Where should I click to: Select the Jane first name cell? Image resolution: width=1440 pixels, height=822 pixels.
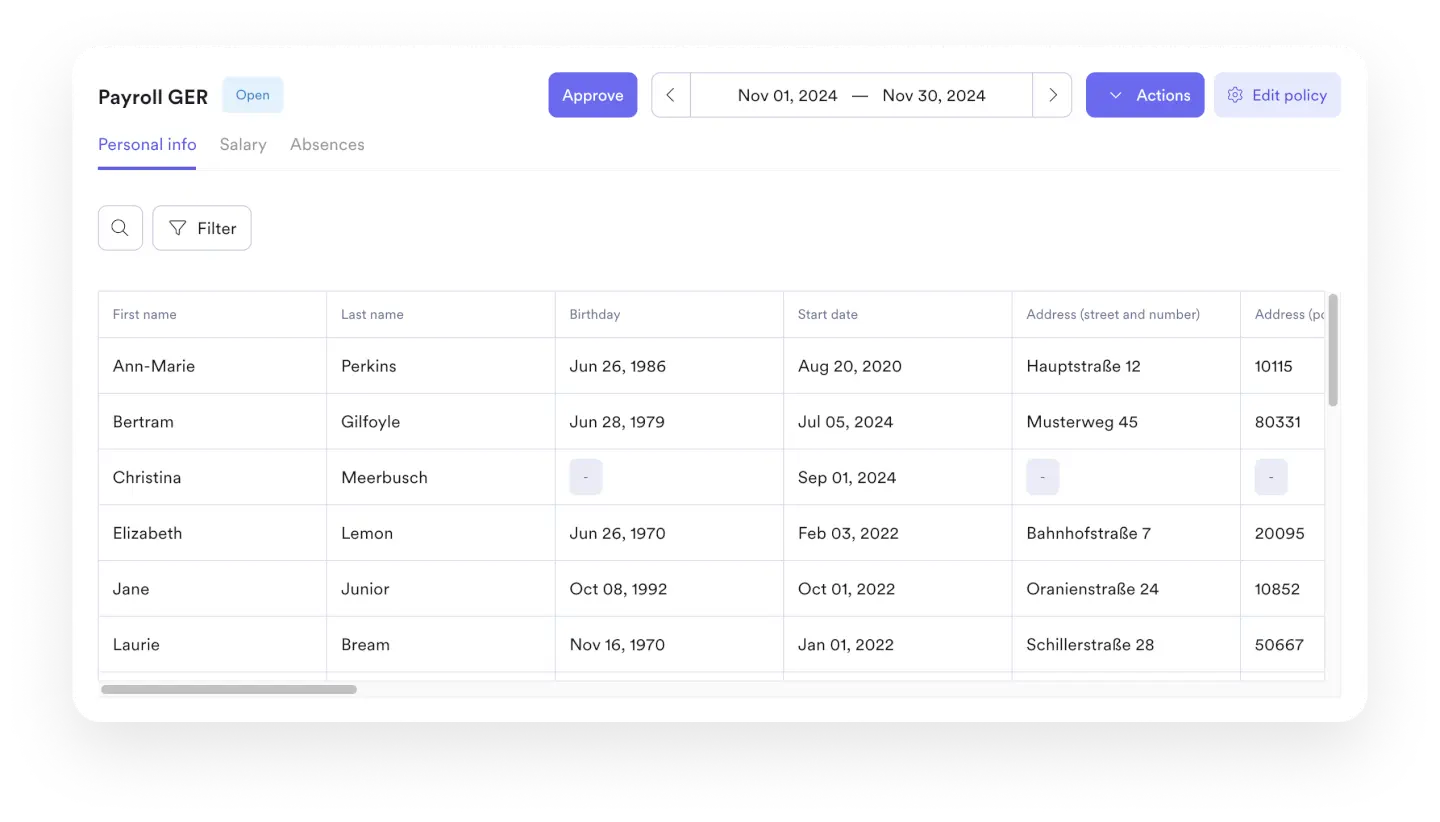tap(212, 589)
